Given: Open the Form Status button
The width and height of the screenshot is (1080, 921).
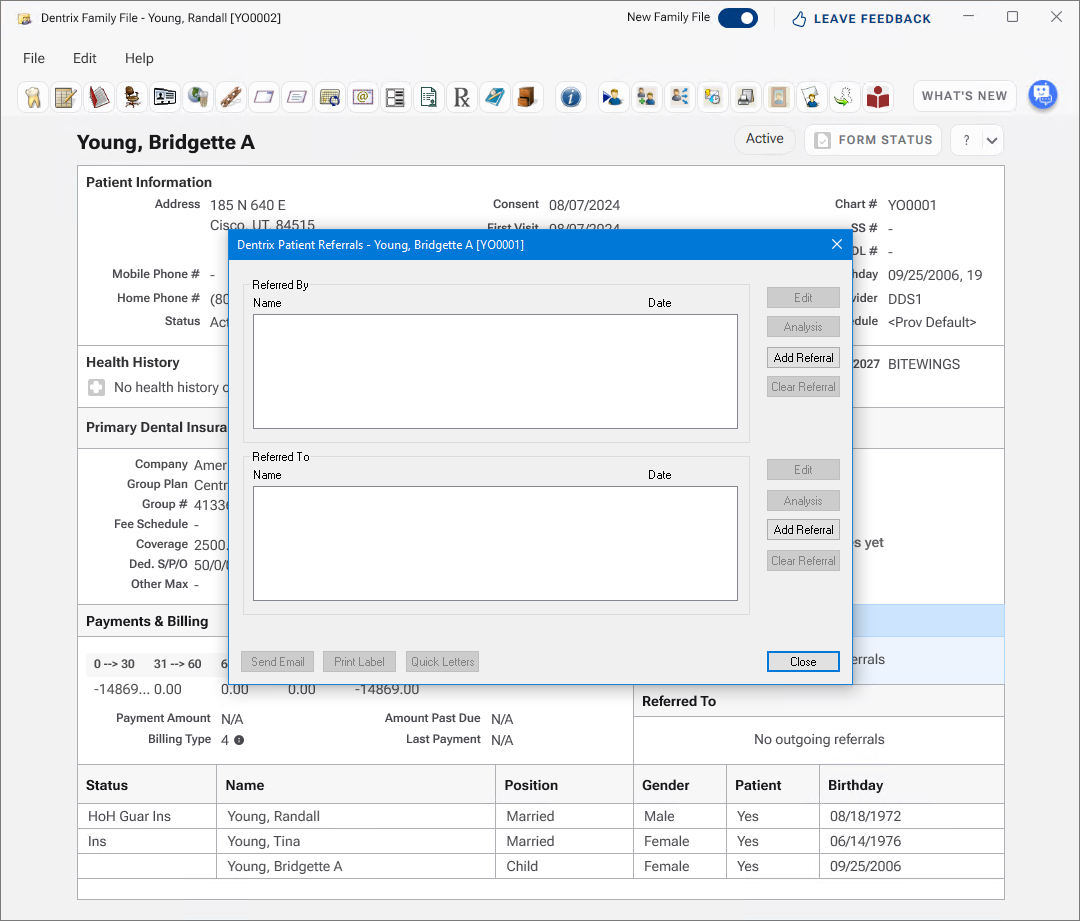Looking at the screenshot, I should tap(873, 141).
